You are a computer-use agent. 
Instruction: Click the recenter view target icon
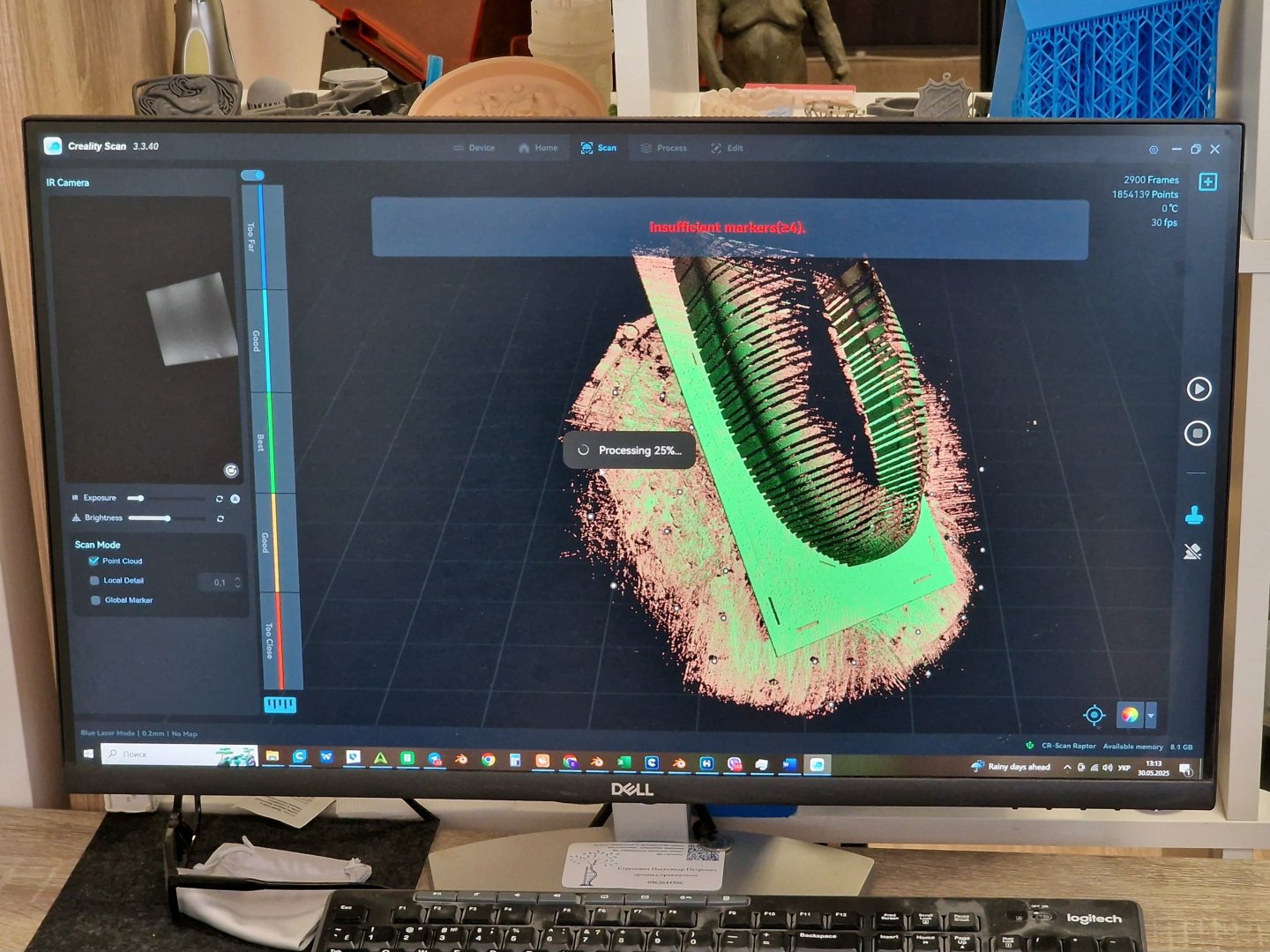(x=1094, y=715)
